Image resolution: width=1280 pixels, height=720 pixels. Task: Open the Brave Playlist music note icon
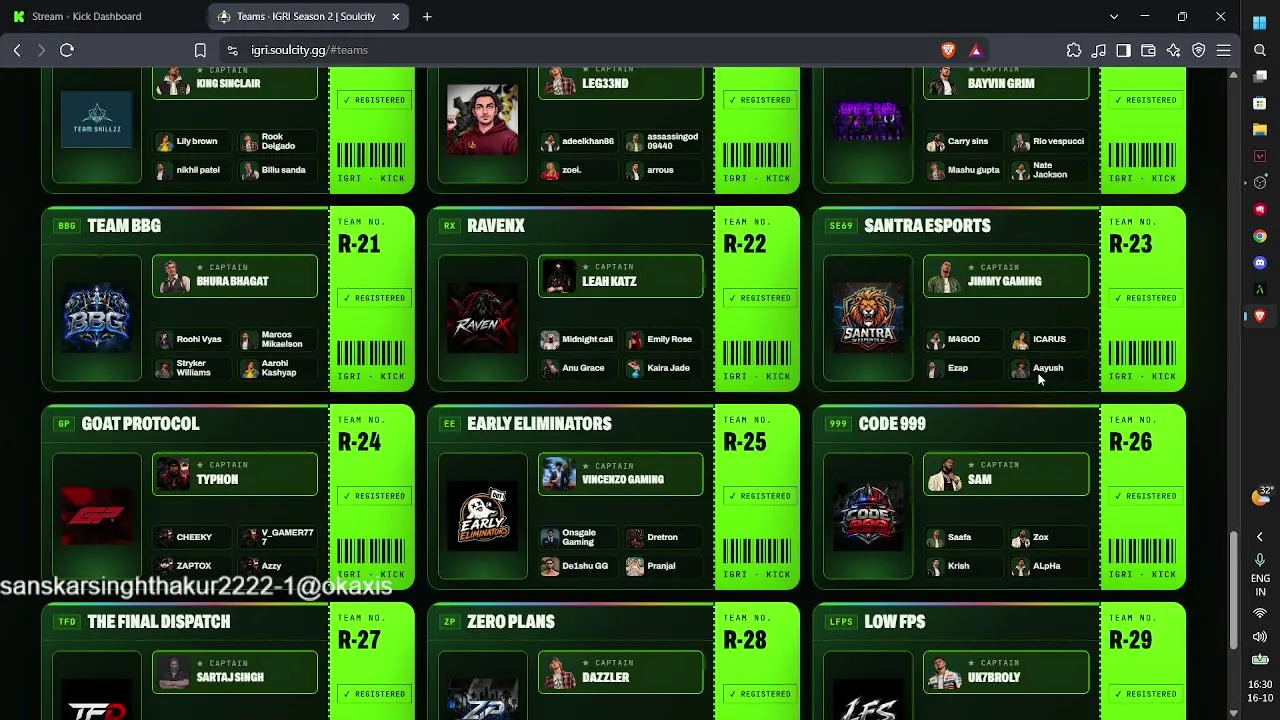(x=1099, y=50)
